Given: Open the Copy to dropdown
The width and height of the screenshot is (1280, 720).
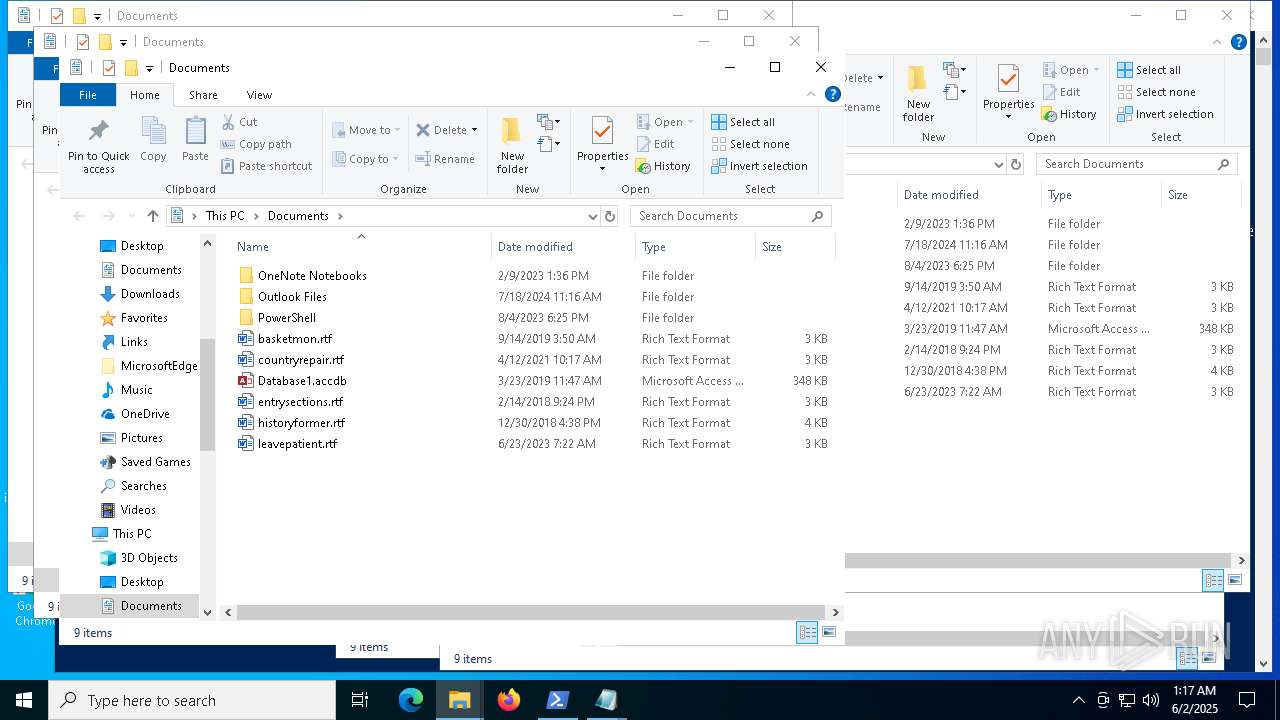Looking at the screenshot, I should (366, 159).
